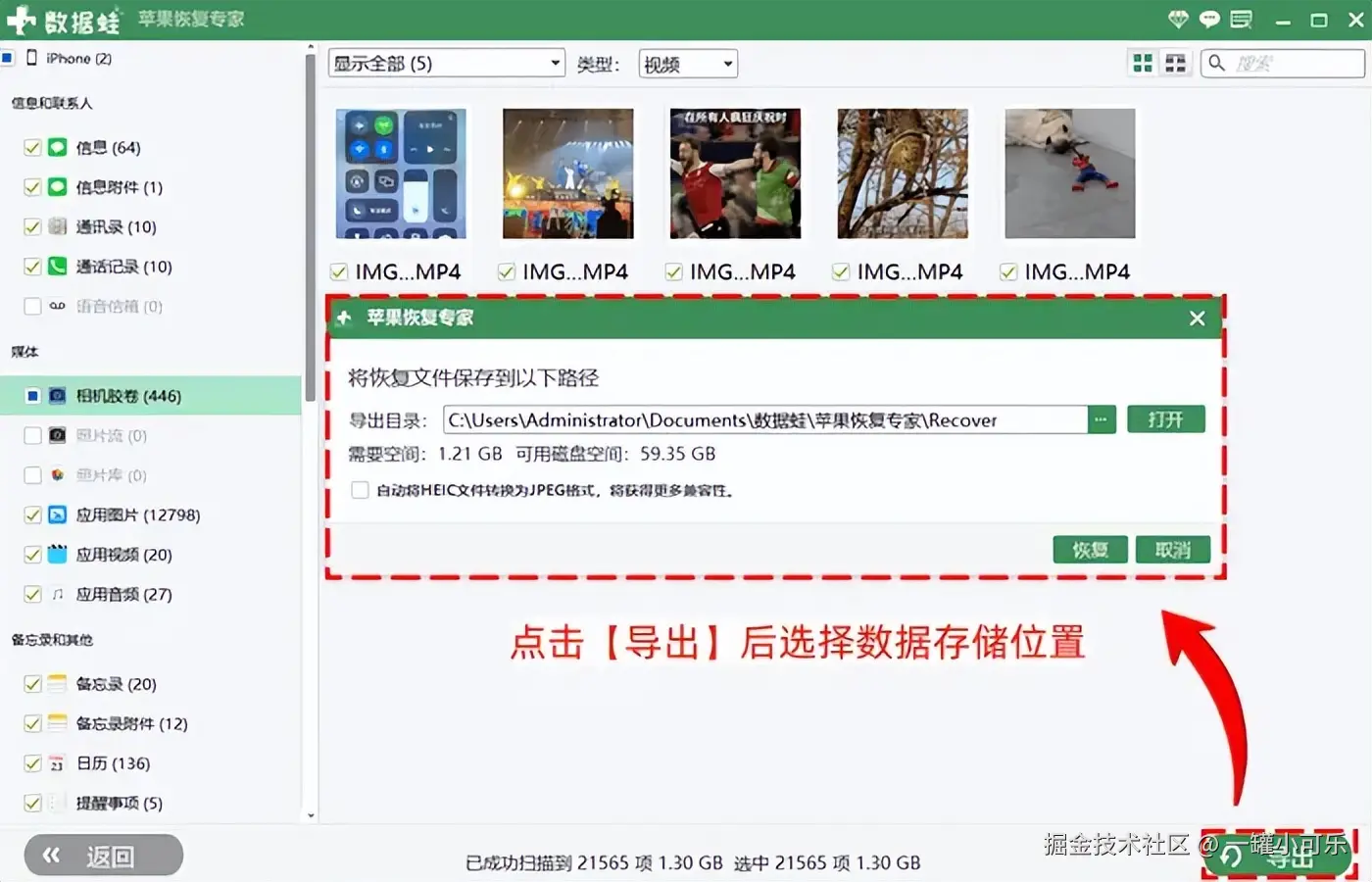Open the soccer players video thumbnail
The height and width of the screenshot is (882, 1372).
(x=735, y=173)
